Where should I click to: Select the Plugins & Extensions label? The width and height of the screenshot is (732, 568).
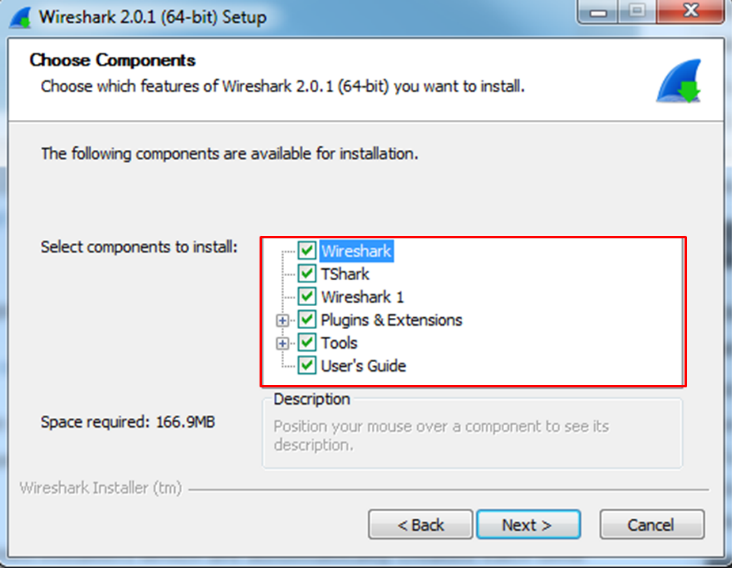click(x=391, y=320)
